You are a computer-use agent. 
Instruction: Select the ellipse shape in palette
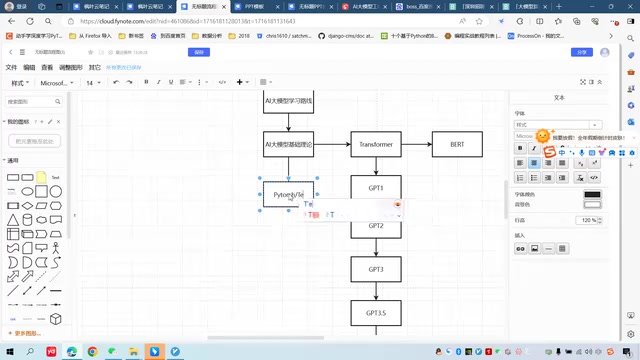(x=27, y=191)
